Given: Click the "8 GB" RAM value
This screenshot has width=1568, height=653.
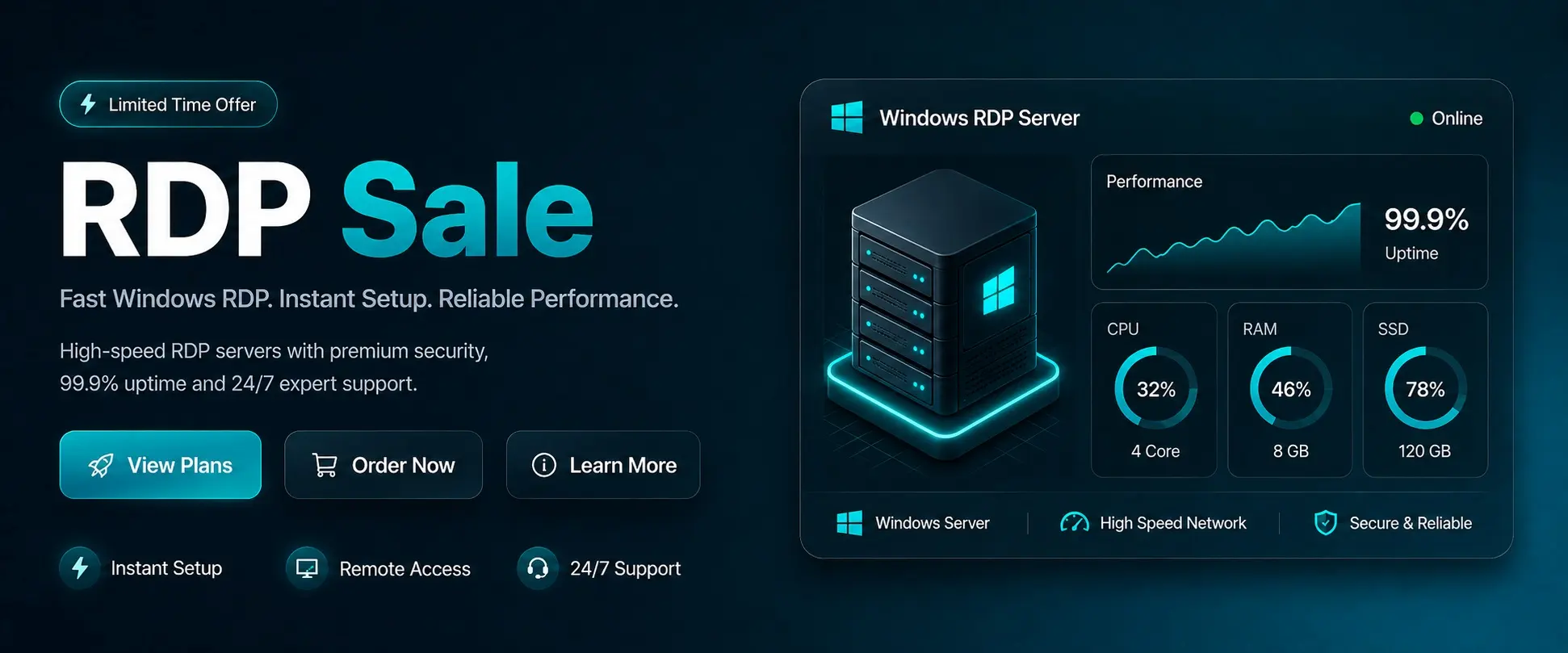Looking at the screenshot, I should (x=1290, y=451).
